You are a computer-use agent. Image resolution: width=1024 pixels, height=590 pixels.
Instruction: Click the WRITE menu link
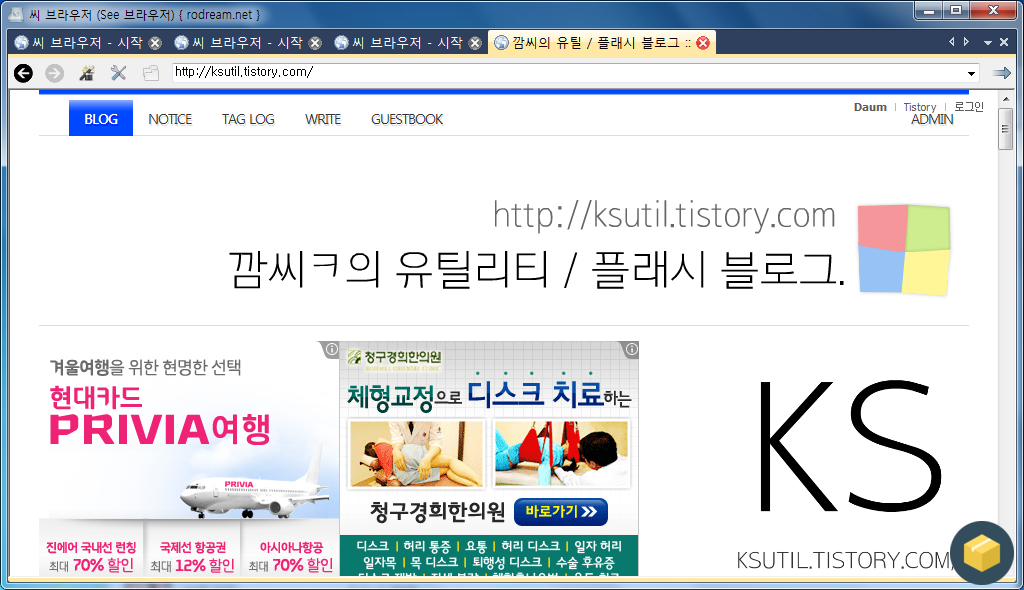click(x=323, y=120)
